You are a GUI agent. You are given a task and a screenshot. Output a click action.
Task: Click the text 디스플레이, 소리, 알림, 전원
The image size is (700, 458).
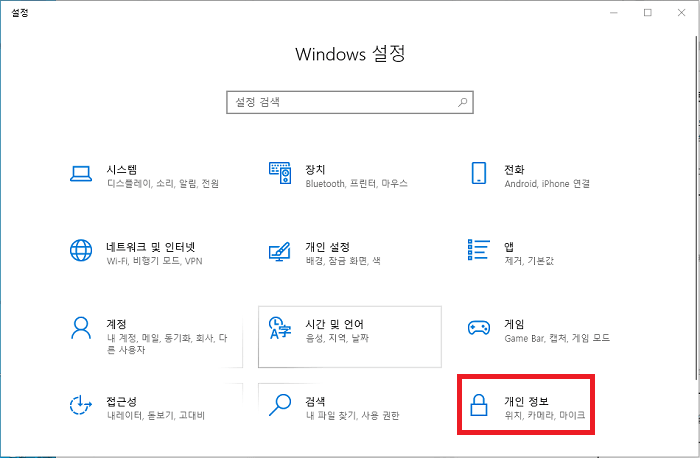[x=163, y=184]
